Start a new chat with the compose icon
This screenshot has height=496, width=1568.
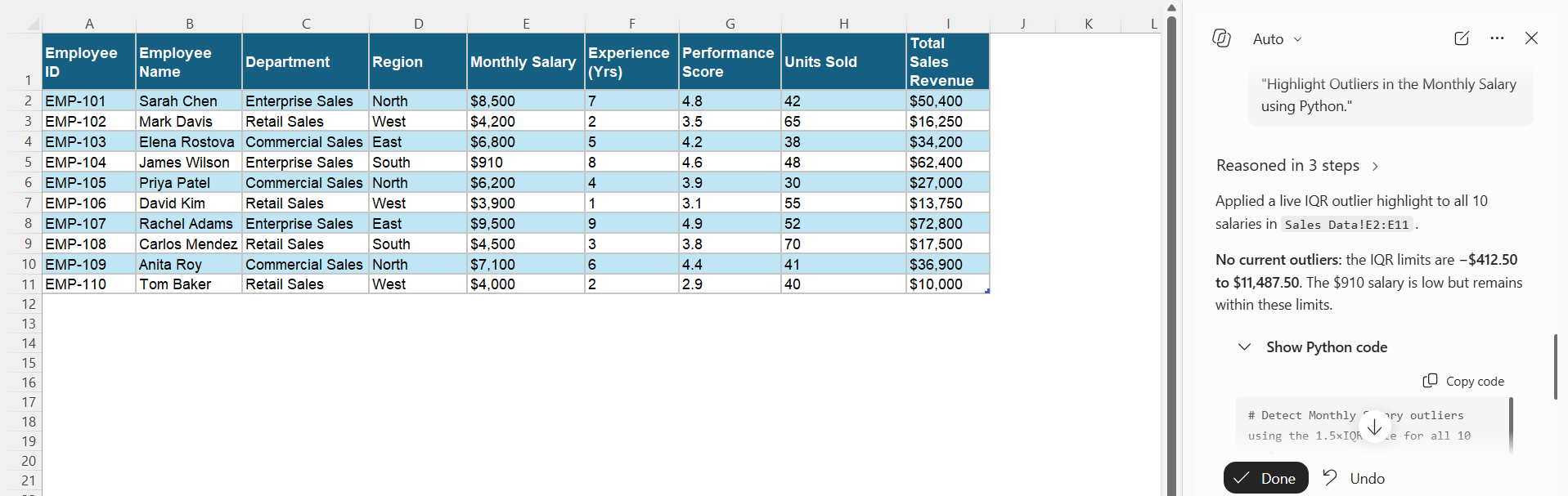1462,38
